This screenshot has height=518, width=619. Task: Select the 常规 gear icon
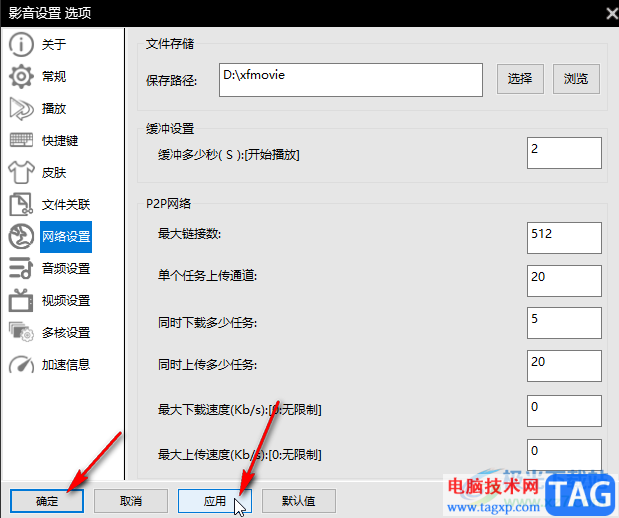(x=21, y=76)
